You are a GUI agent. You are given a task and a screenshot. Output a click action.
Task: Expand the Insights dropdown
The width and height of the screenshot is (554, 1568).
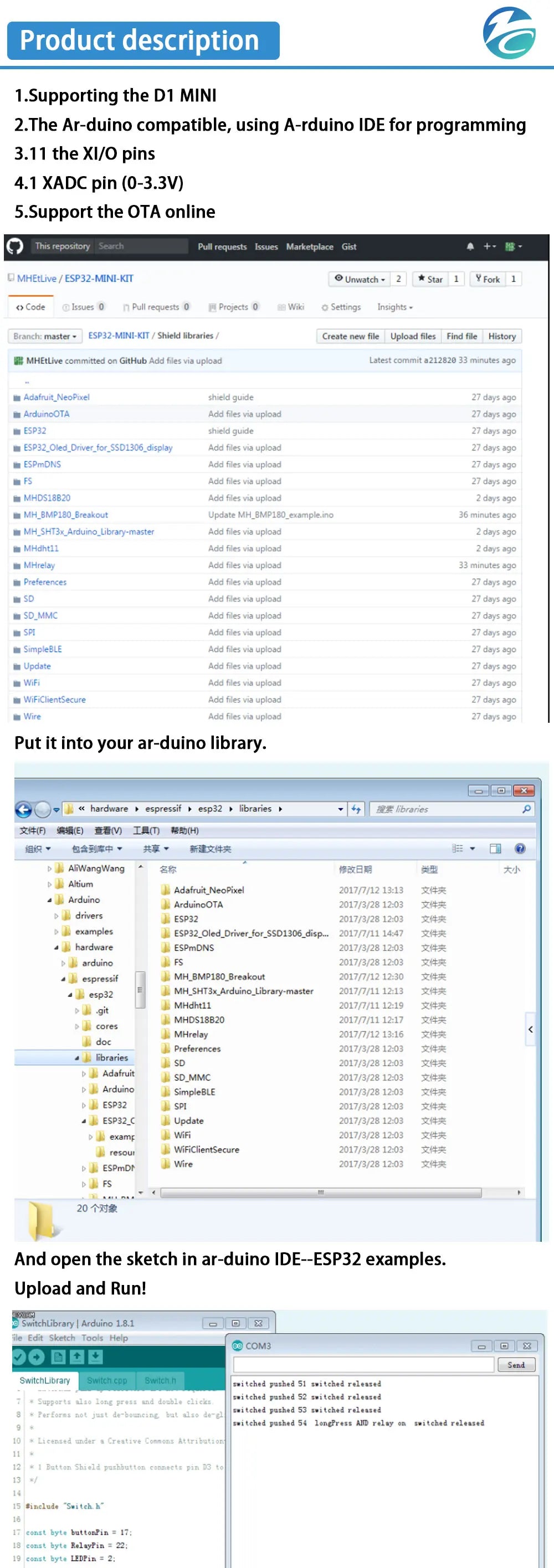point(395,307)
